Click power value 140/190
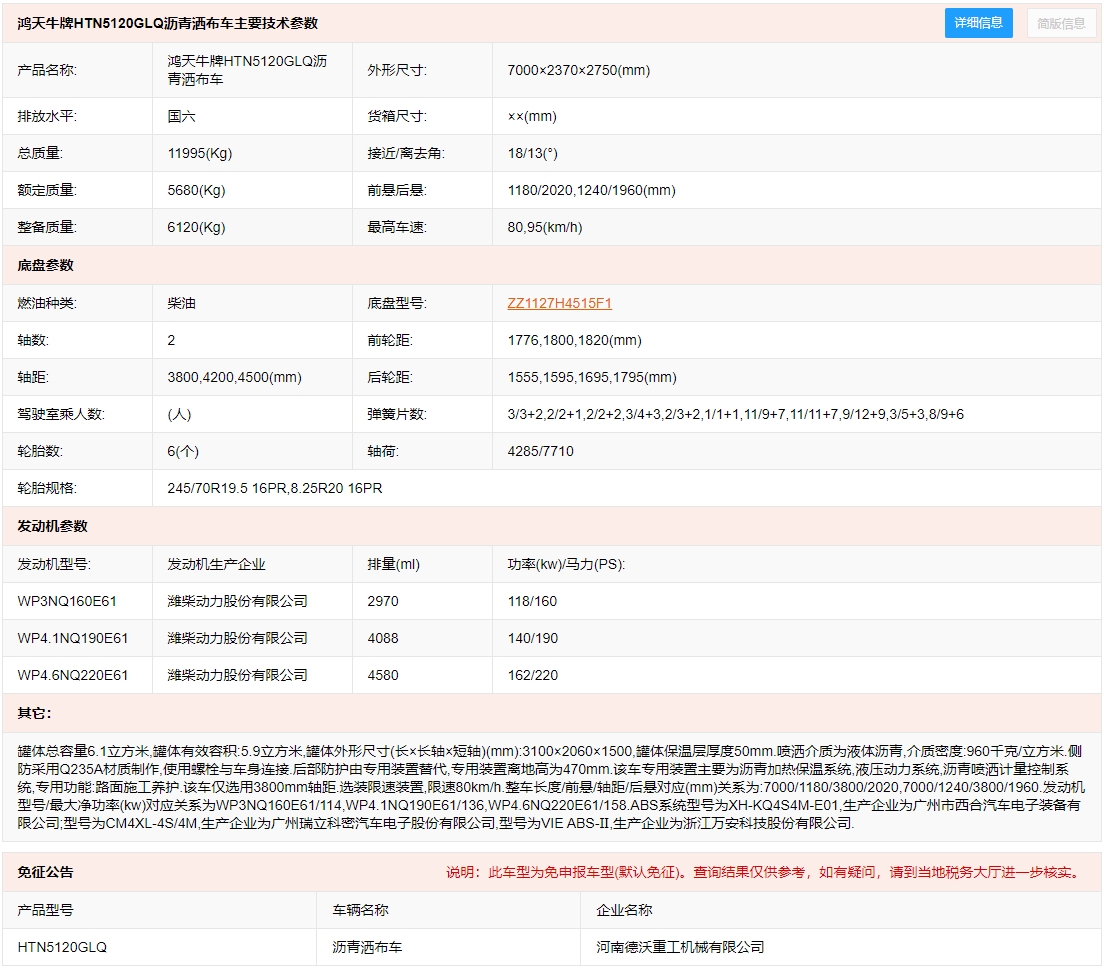Screen dimensions: 1104x968 (x=533, y=639)
